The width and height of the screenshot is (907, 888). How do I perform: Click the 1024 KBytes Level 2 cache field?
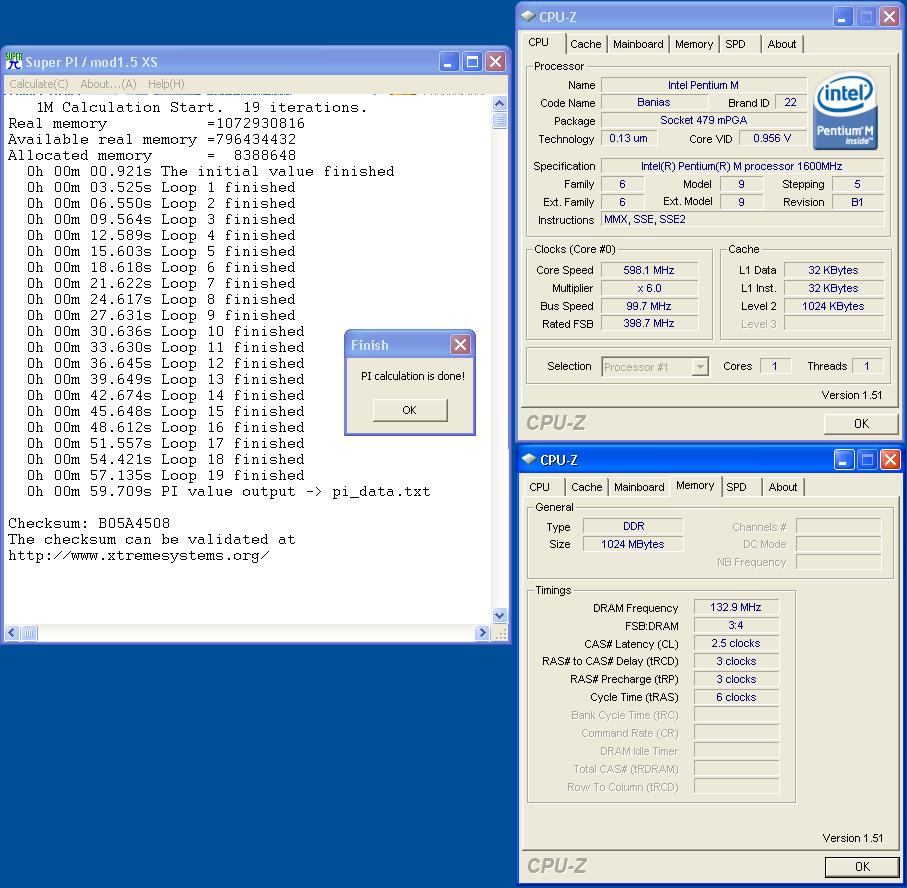pyautogui.click(x=834, y=306)
